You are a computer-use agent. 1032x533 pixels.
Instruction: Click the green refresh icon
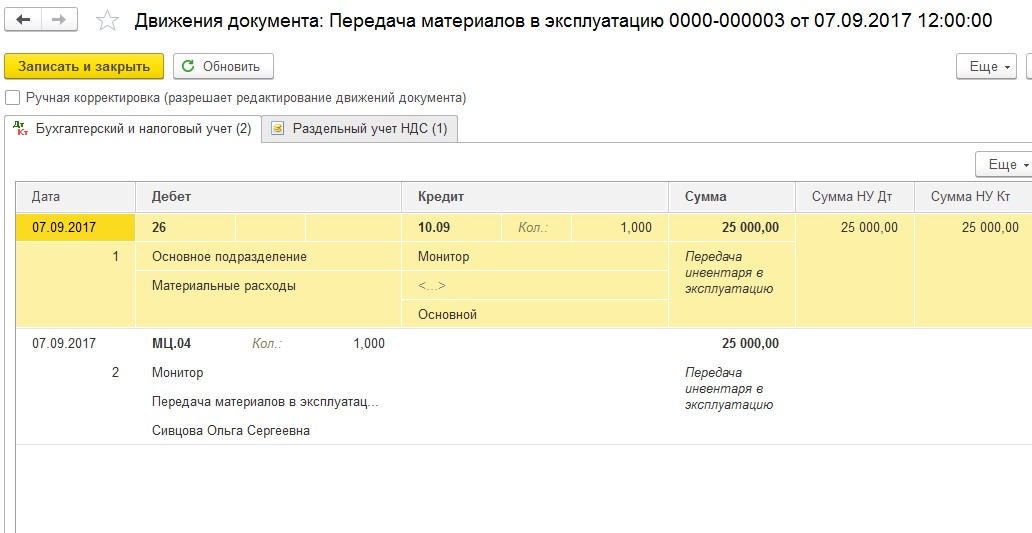point(188,67)
